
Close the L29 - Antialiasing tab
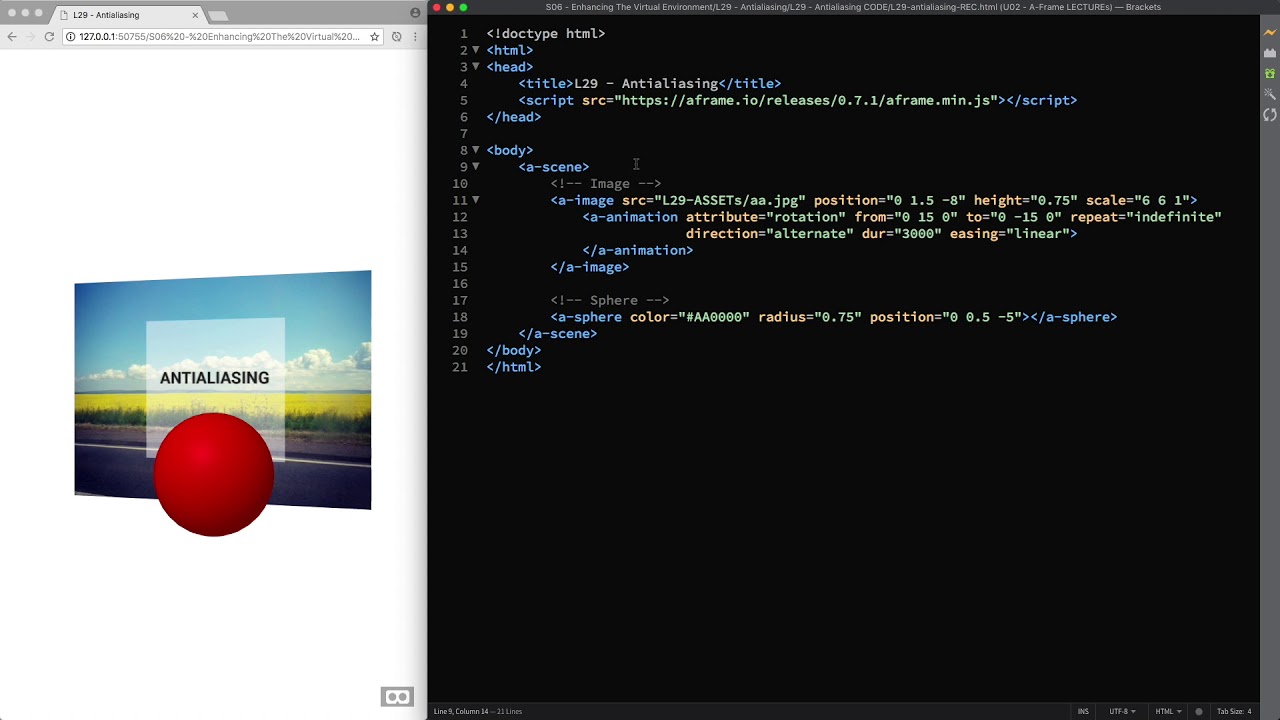195,15
